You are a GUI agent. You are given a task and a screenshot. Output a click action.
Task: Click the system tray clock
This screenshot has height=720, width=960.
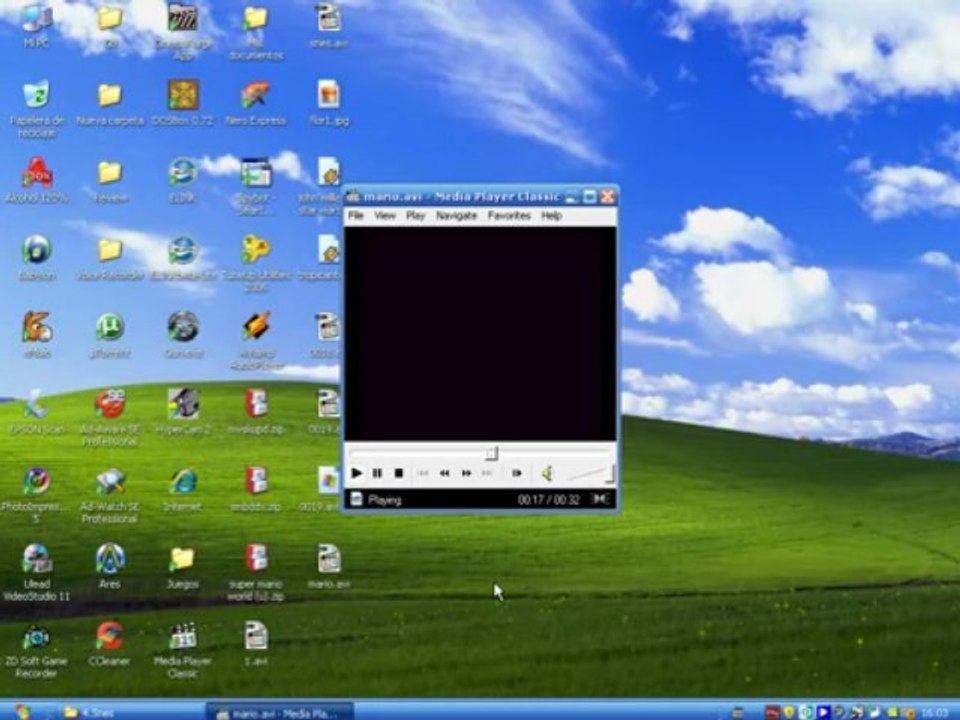[x=934, y=713]
